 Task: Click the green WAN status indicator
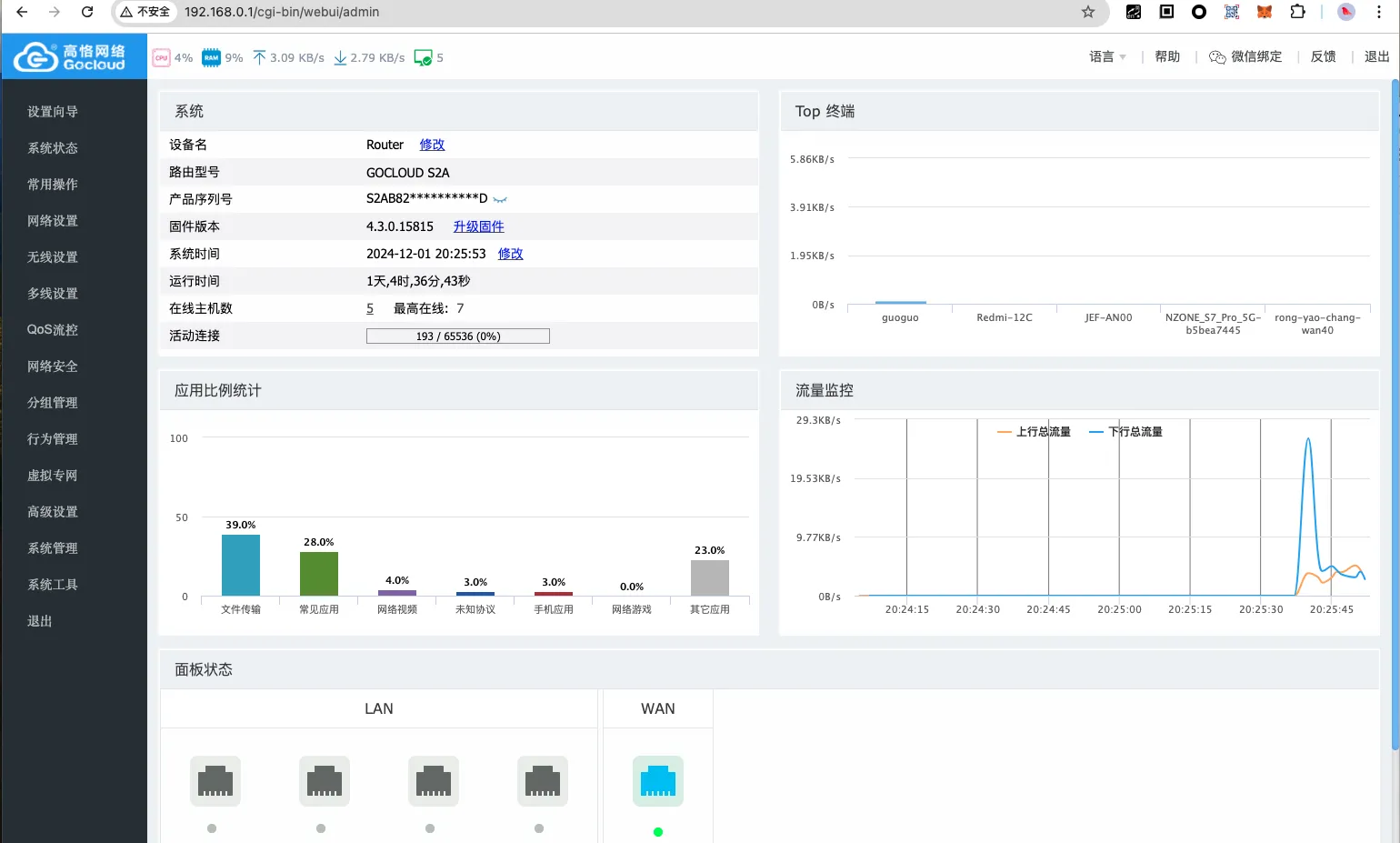(x=658, y=832)
